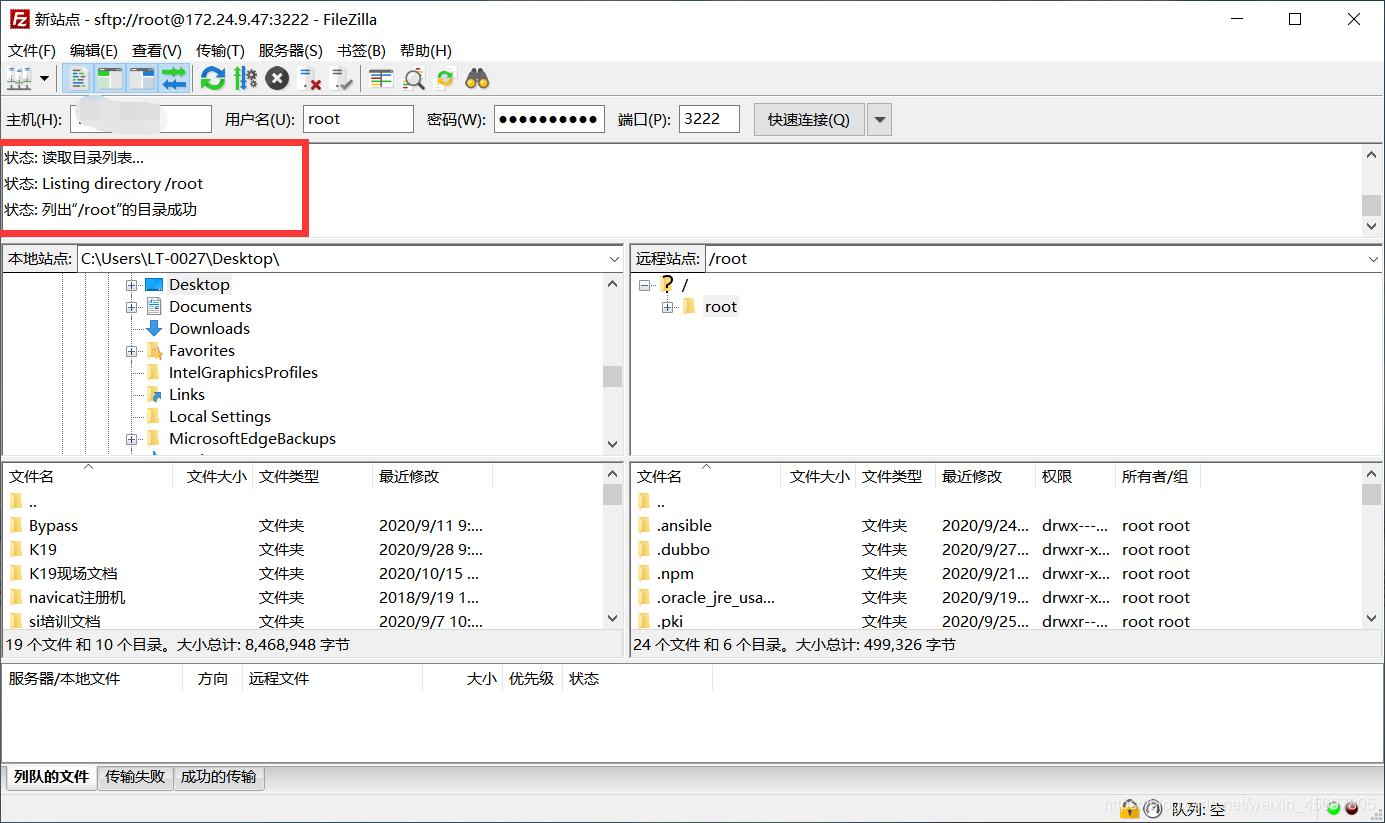Select the remote .ansible folder
1385x823 pixels.
[x=684, y=526]
